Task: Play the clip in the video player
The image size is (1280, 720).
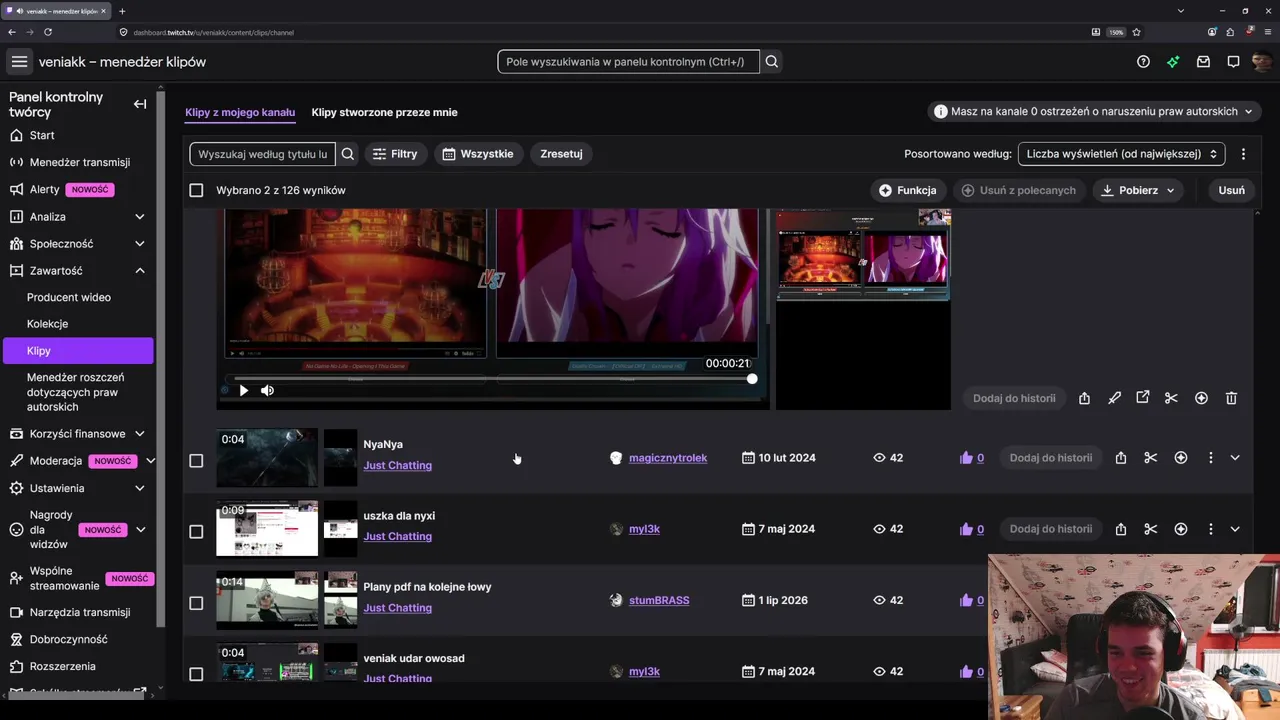Action: (243, 391)
